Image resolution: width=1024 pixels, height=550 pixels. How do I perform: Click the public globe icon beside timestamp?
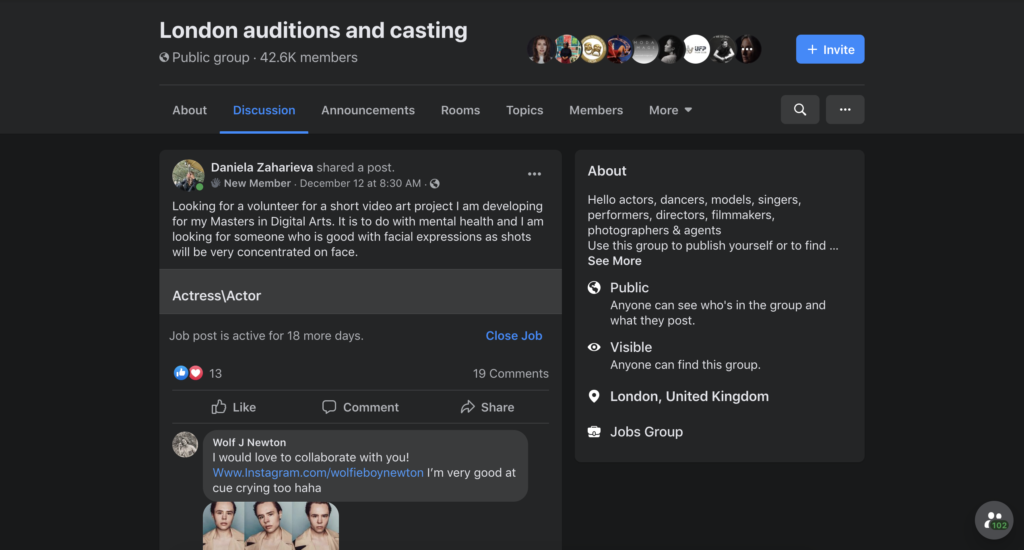[435, 184]
